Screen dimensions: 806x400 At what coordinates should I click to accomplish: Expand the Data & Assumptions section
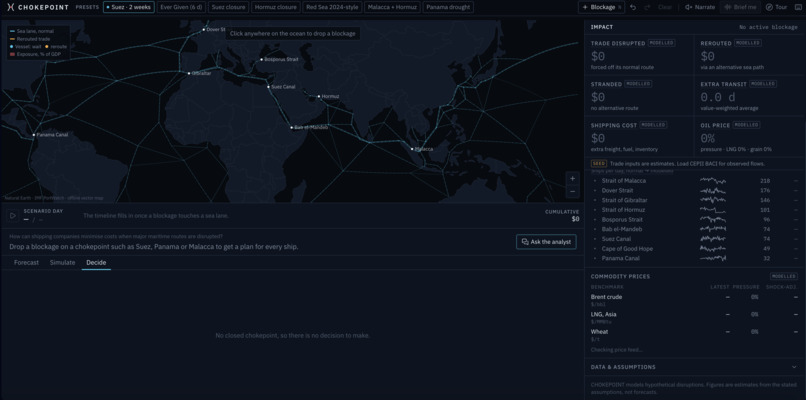pyautogui.click(x=695, y=367)
